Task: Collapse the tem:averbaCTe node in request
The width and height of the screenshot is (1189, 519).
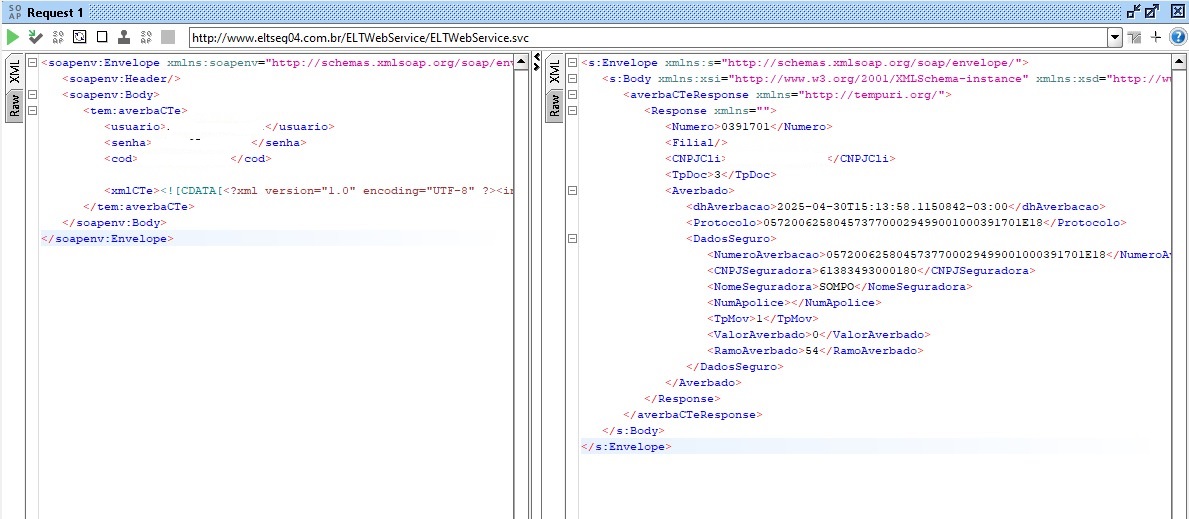Action: 33,111
